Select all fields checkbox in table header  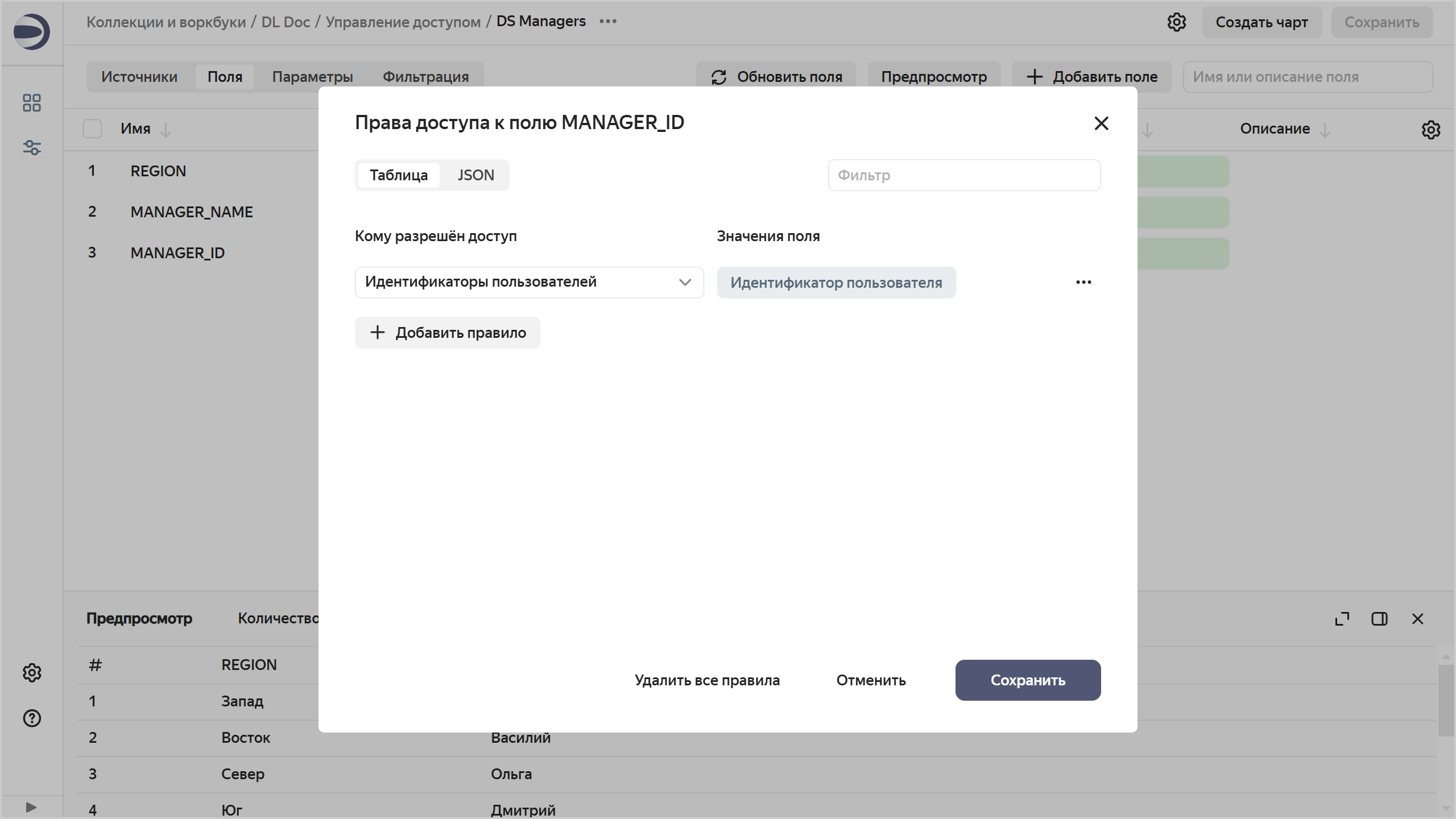pyautogui.click(x=93, y=129)
